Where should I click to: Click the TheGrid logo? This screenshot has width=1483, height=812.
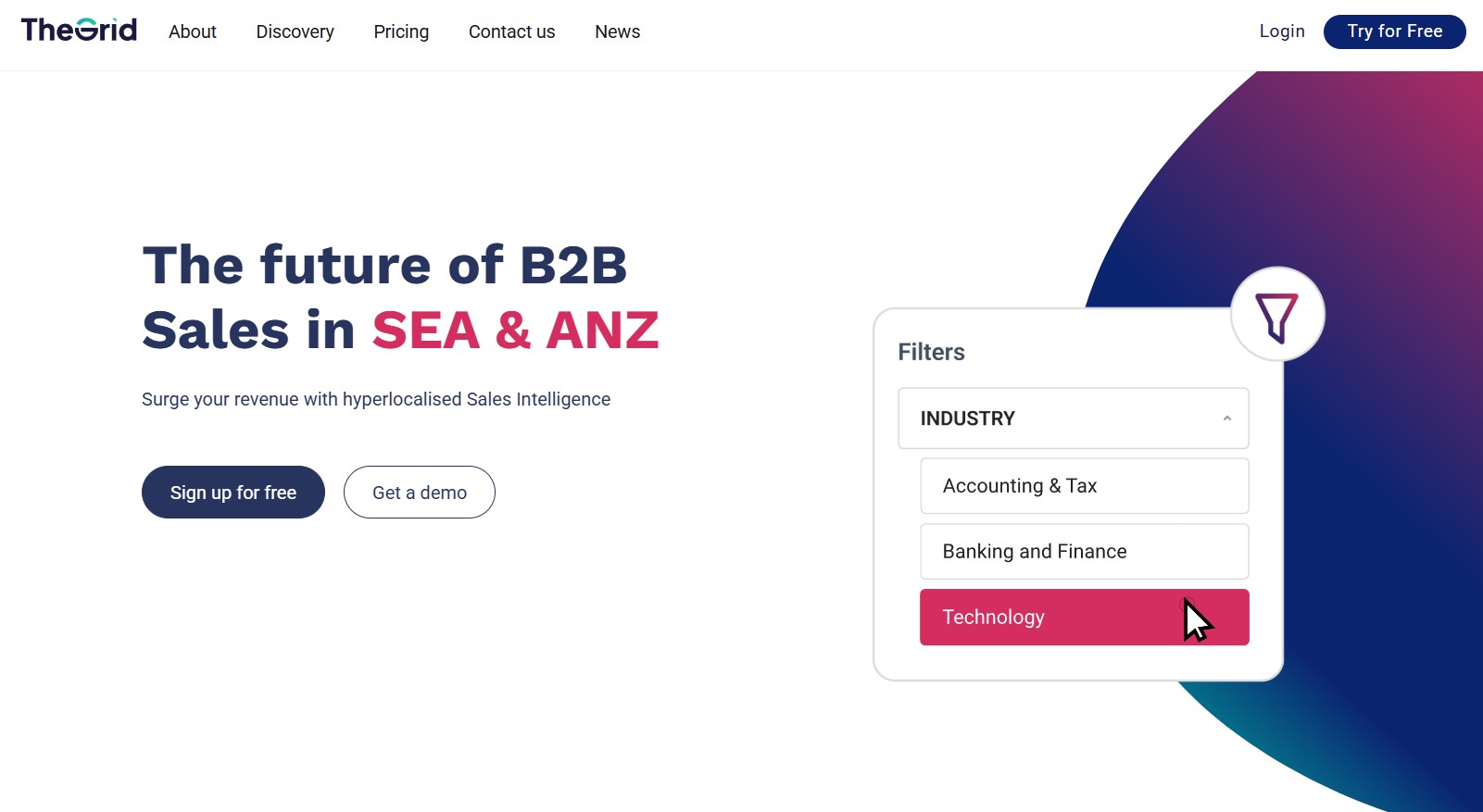[79, 31]
